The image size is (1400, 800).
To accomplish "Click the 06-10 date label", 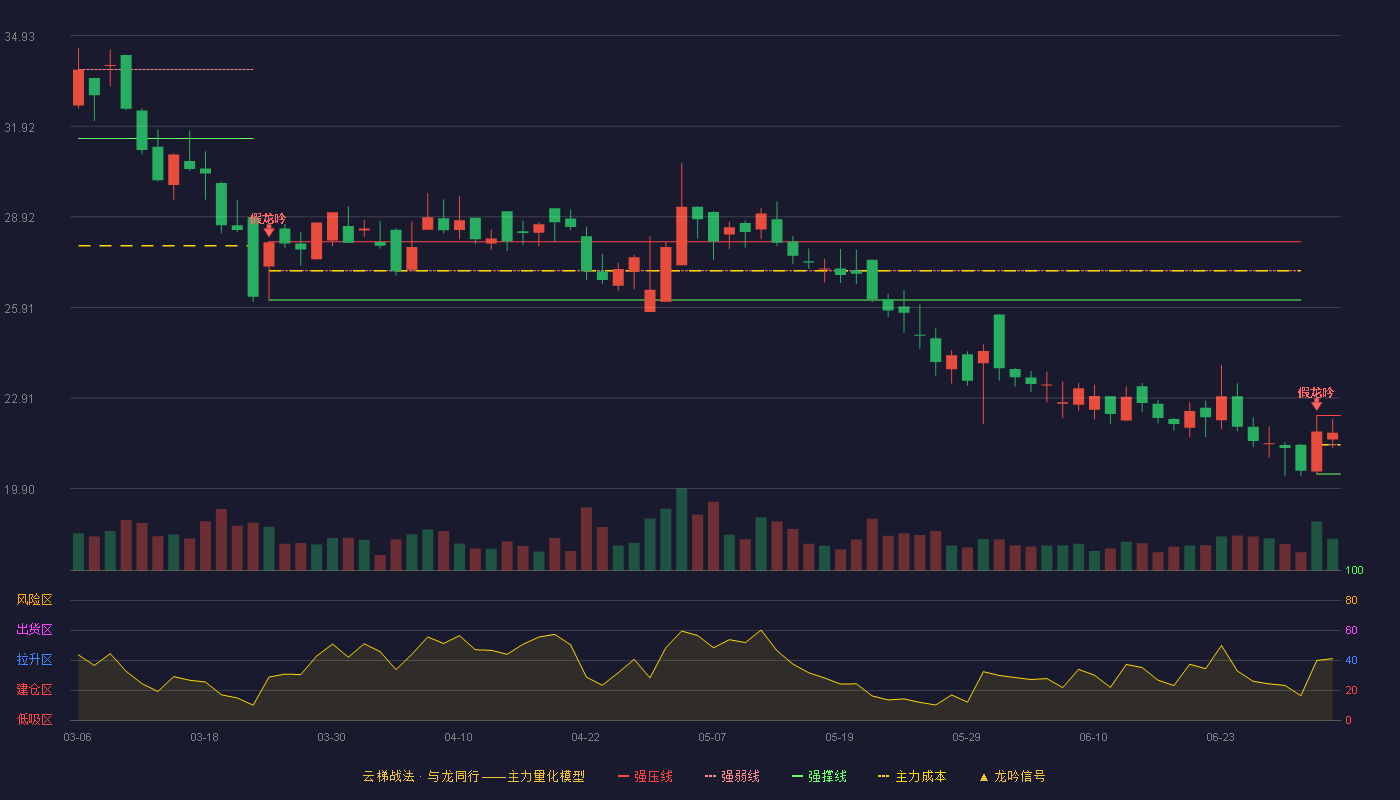I will [1093, 737].
